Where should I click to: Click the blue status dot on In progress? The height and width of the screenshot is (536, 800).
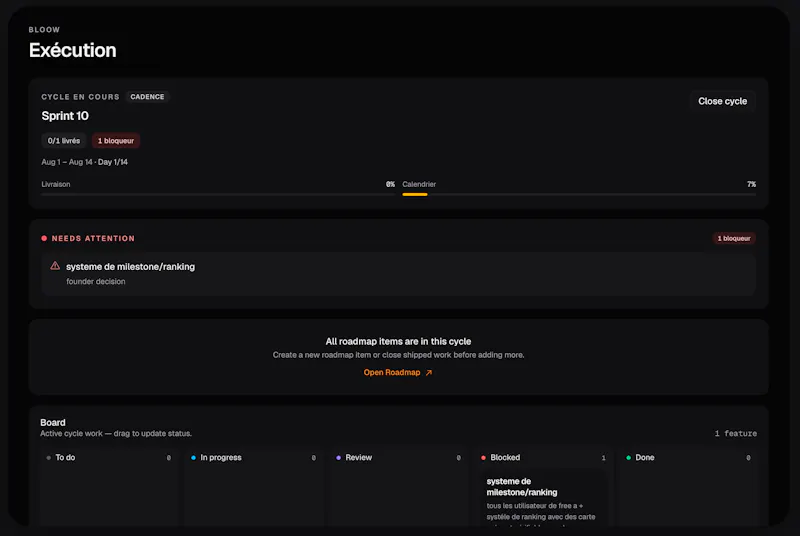193,457
